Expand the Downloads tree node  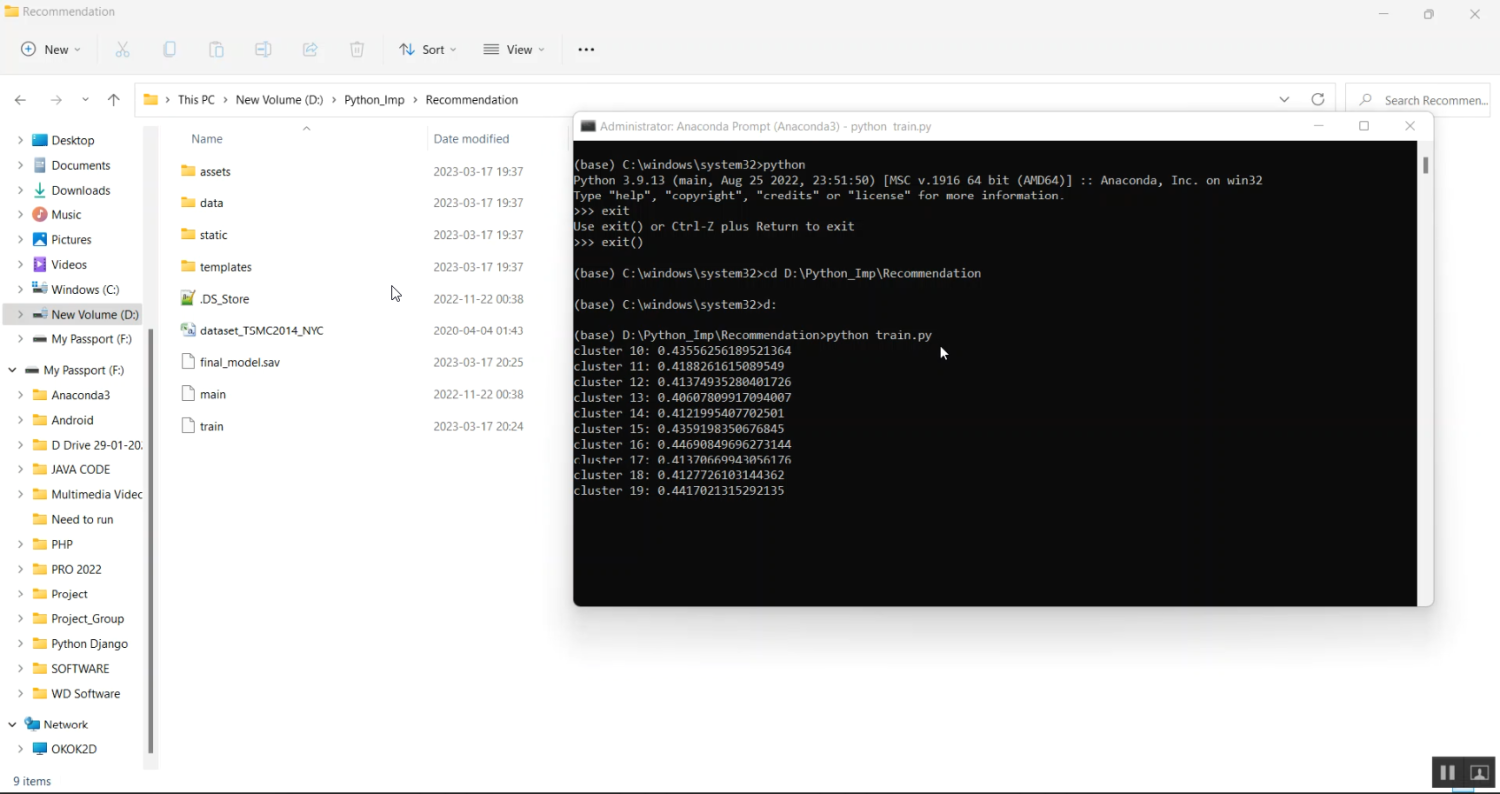coord(20,190)
